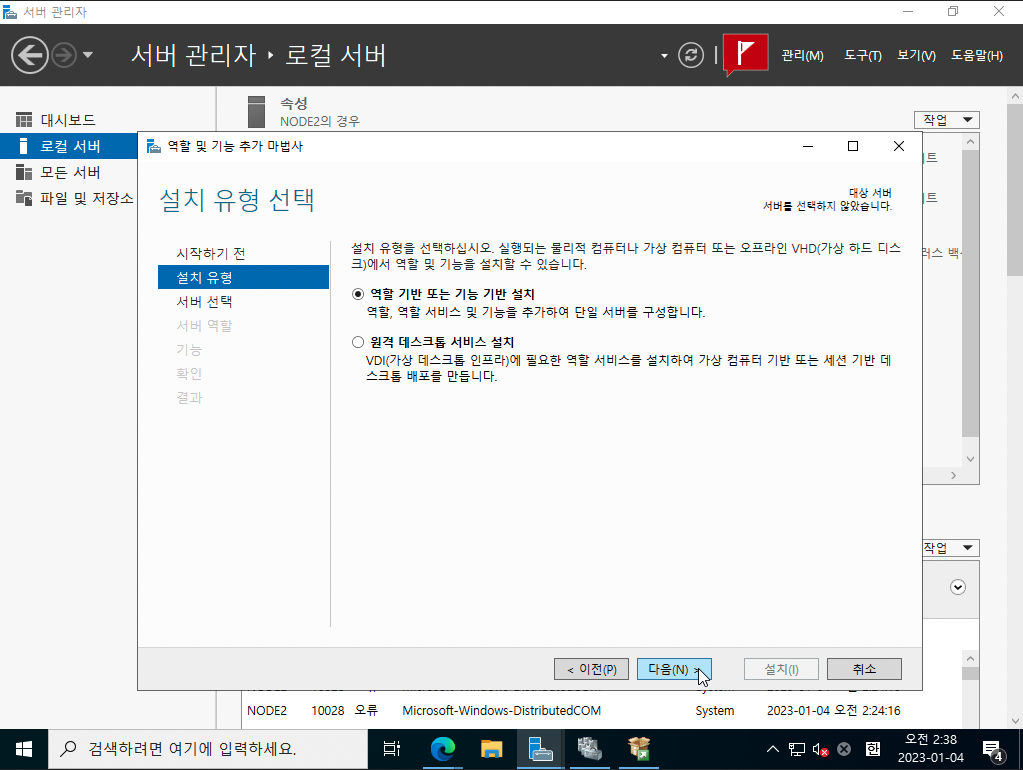Select 로컬 서버 in the left navigation
Image resolution: width=1023 pixels, height=770 pixels.
point(69,146)
